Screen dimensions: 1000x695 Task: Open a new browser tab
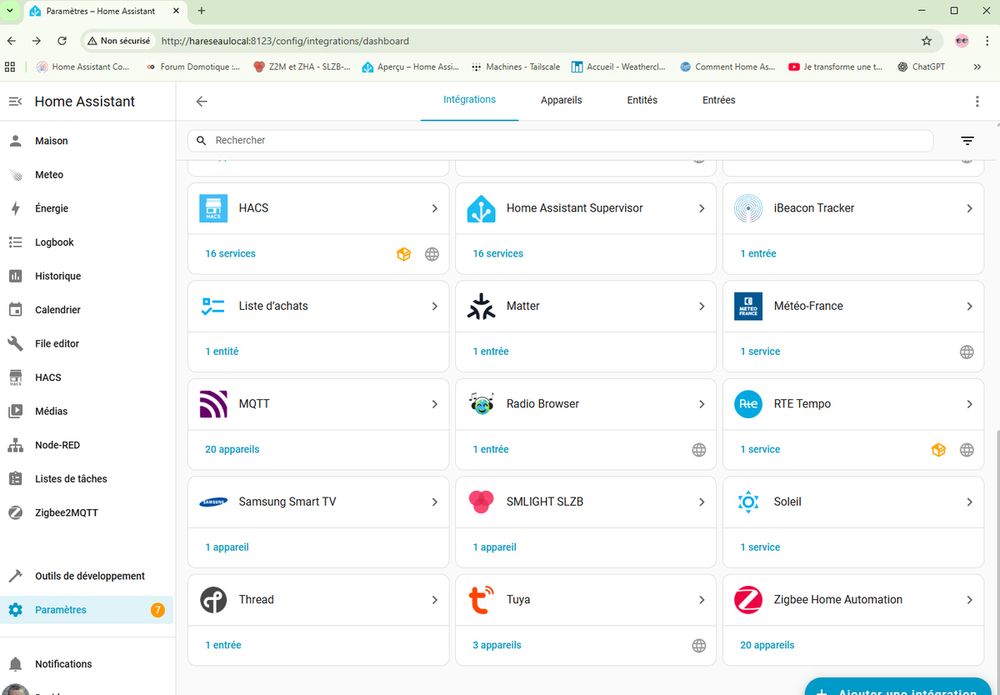pyautogui.click(x=202, y=11)
